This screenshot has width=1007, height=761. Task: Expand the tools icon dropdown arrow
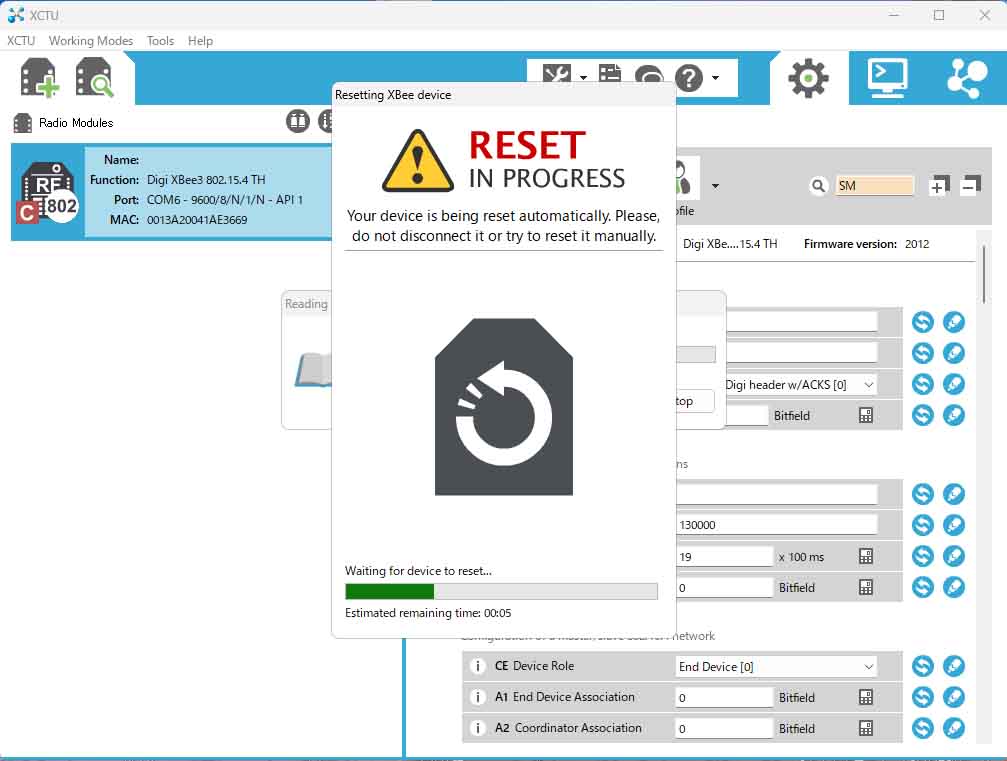(583, 78)
